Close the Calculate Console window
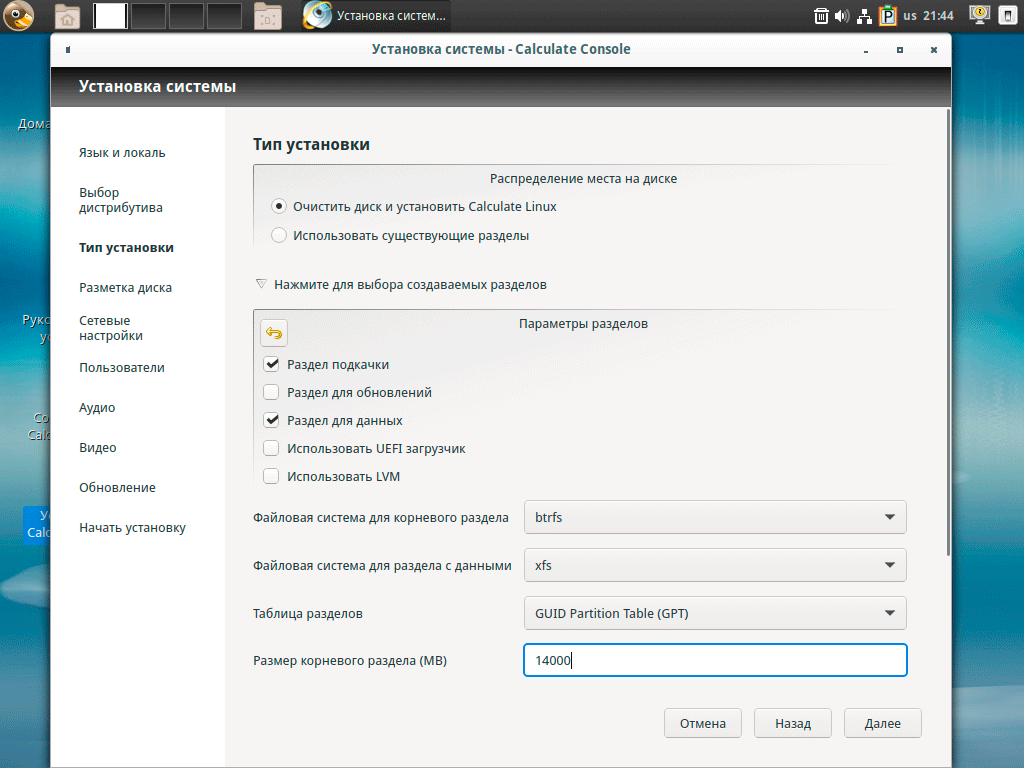 pos(934,50)
